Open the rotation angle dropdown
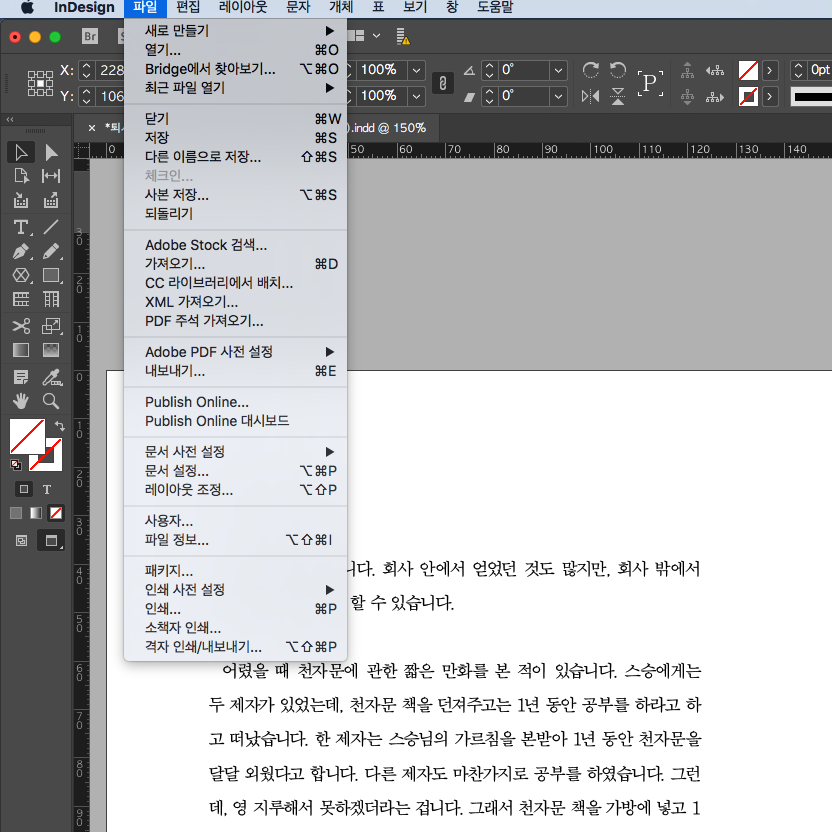The height and width of the screenshot is (832, 832). [558, 70]
